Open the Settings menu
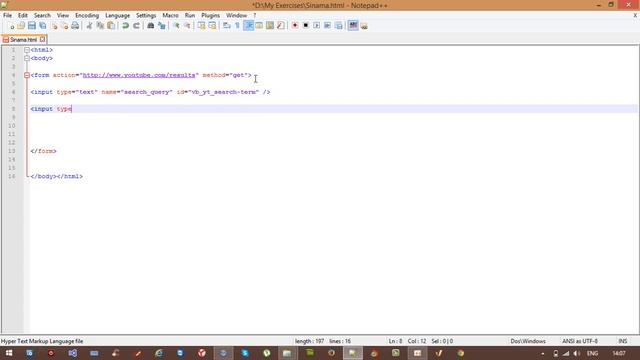The height and width of the screenshot is (360, 640). [x=146, y=16]
